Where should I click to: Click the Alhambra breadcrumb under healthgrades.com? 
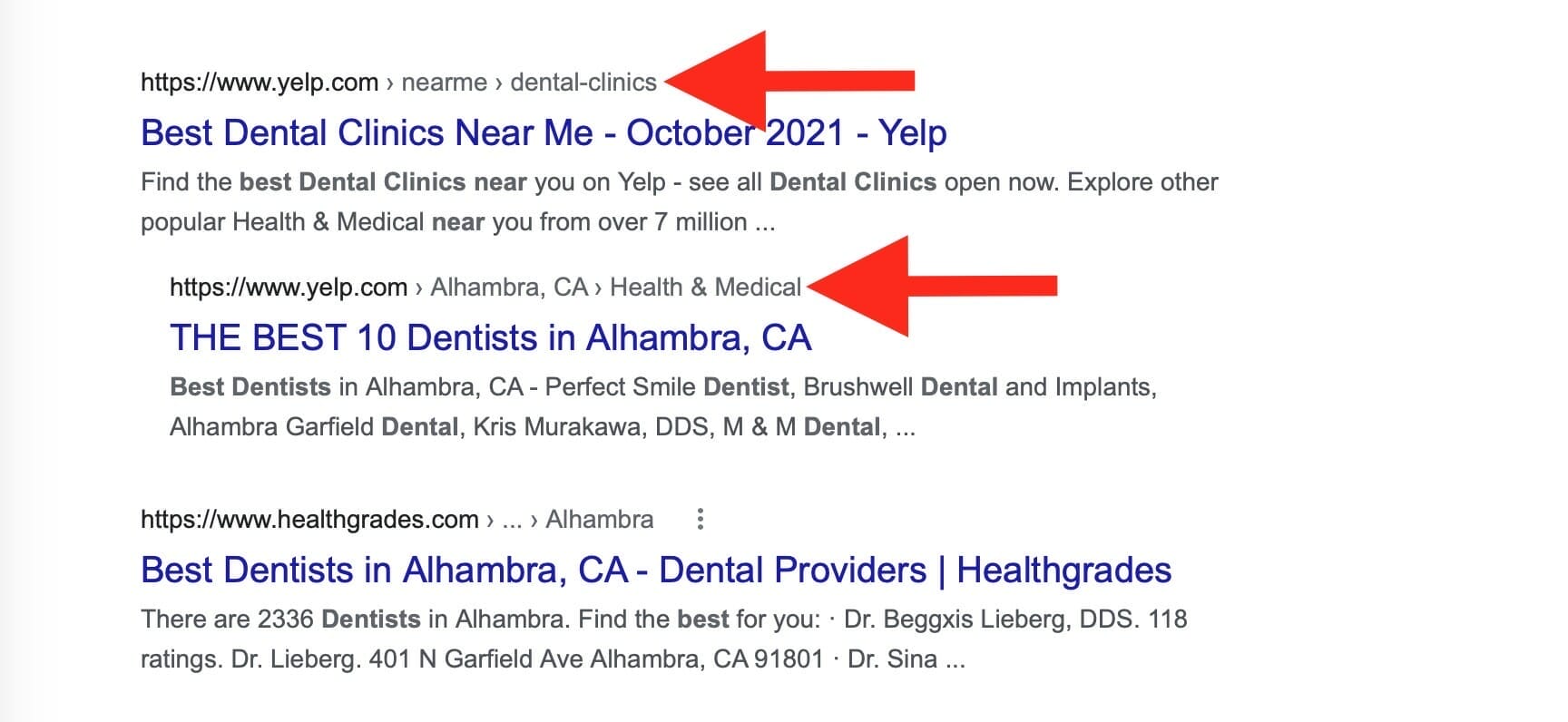(599, 519)
